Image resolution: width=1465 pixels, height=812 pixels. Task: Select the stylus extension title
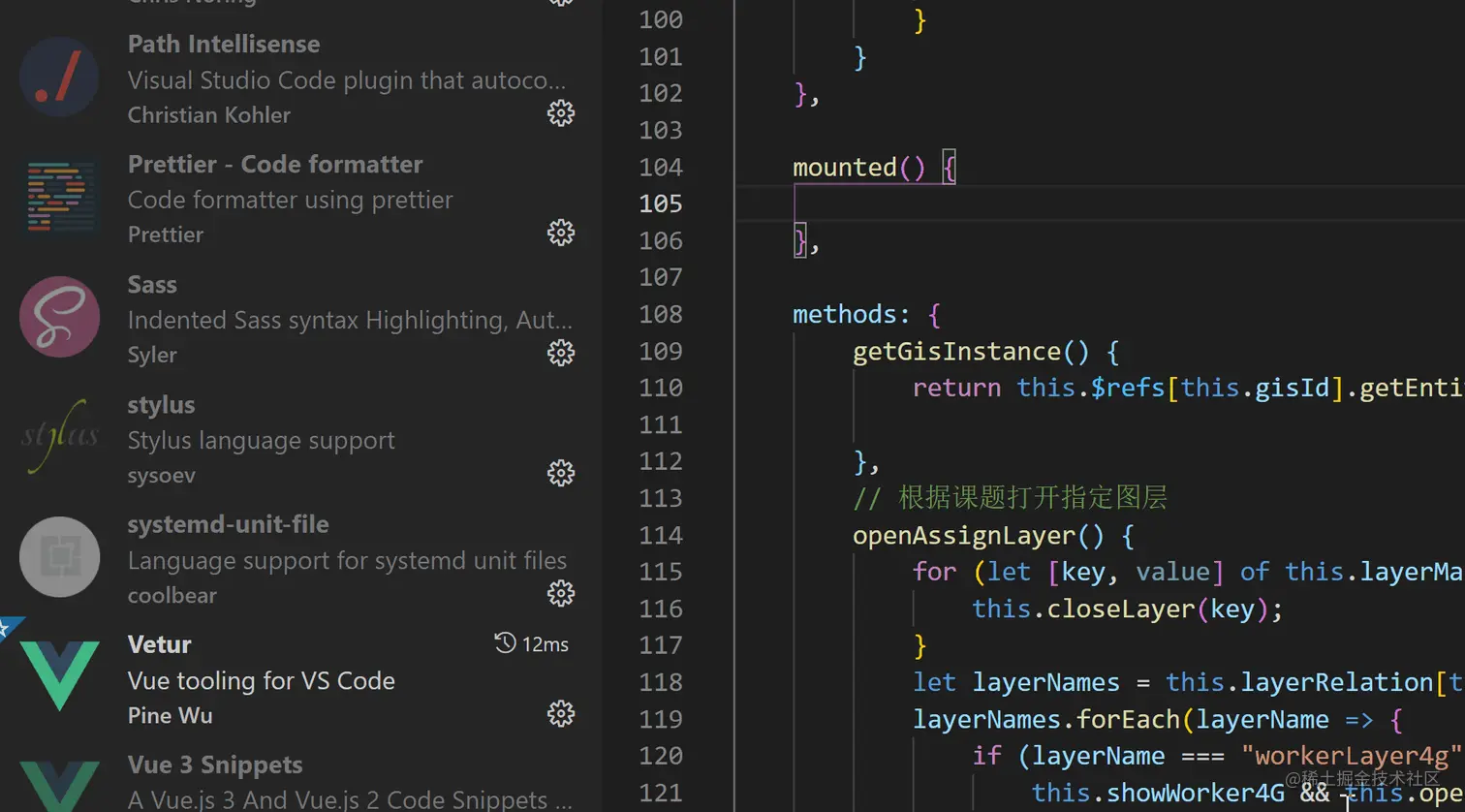161,405
